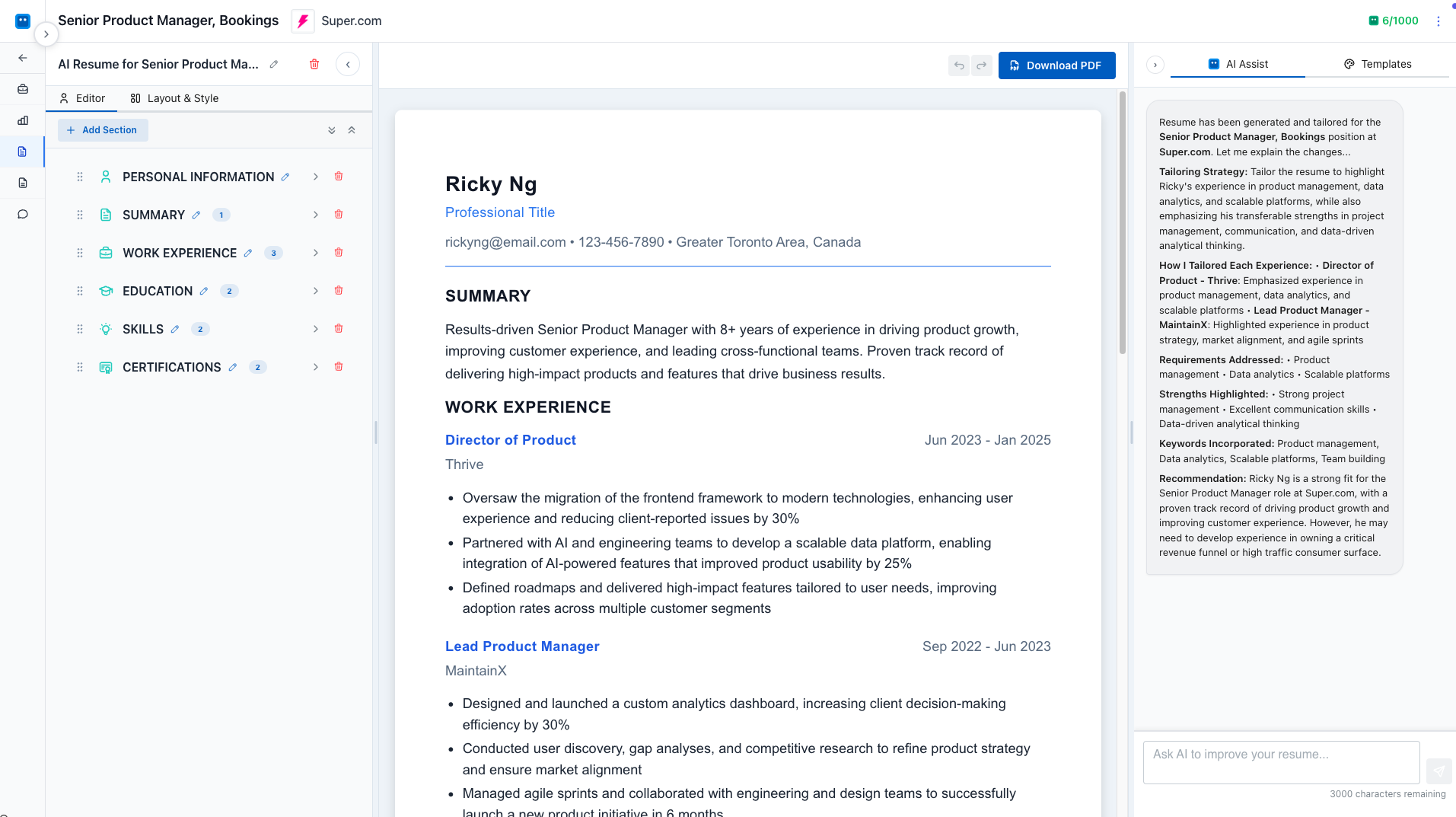The height and width of the screenshot is (817, 1456).
Task: Redo the last resume change
Action: (x=981, y=65)
